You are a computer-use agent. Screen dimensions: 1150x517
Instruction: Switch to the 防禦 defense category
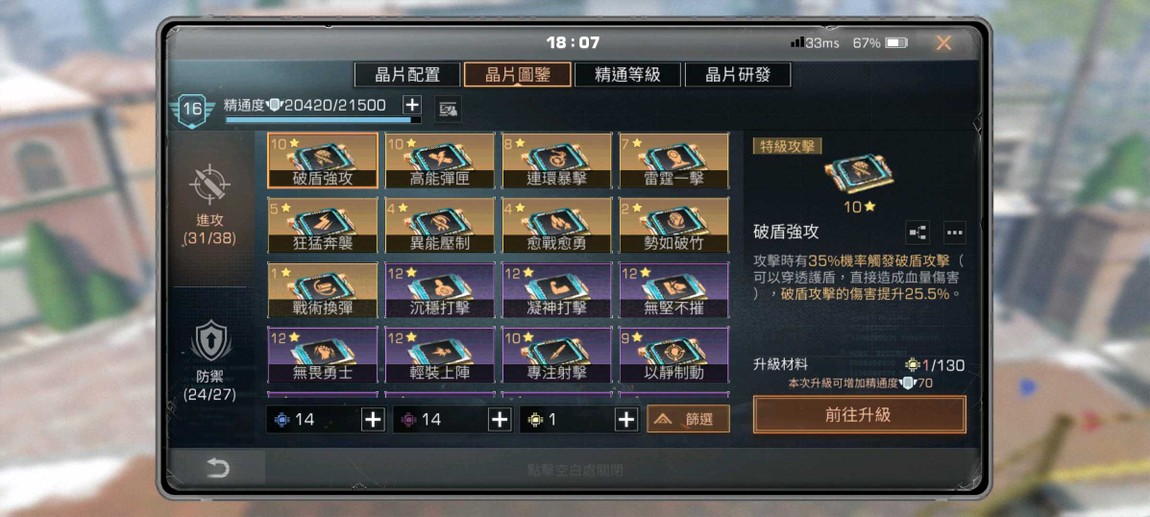[x=210, y=362]
